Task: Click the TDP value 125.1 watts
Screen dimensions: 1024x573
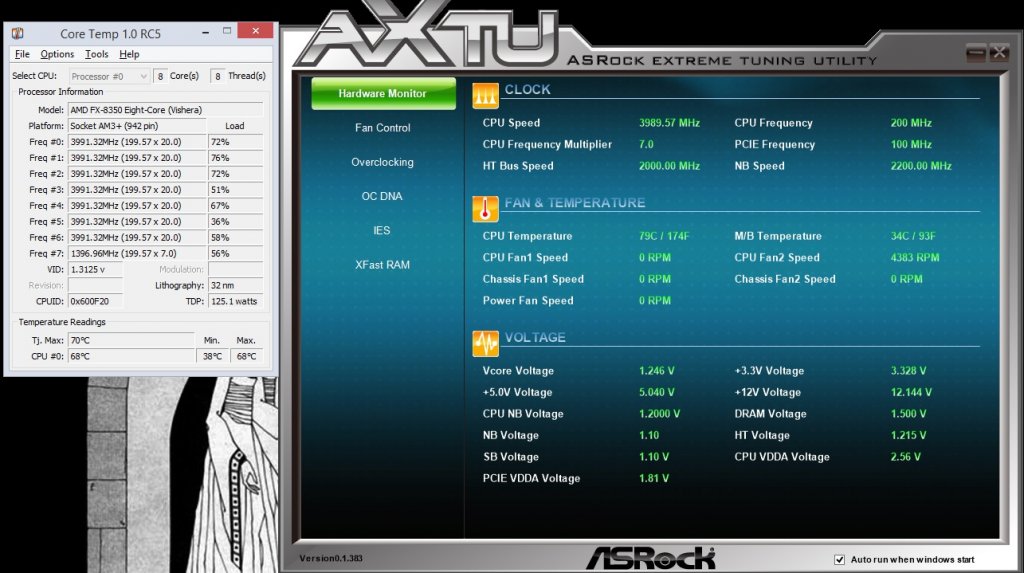Action: point(236,301)
